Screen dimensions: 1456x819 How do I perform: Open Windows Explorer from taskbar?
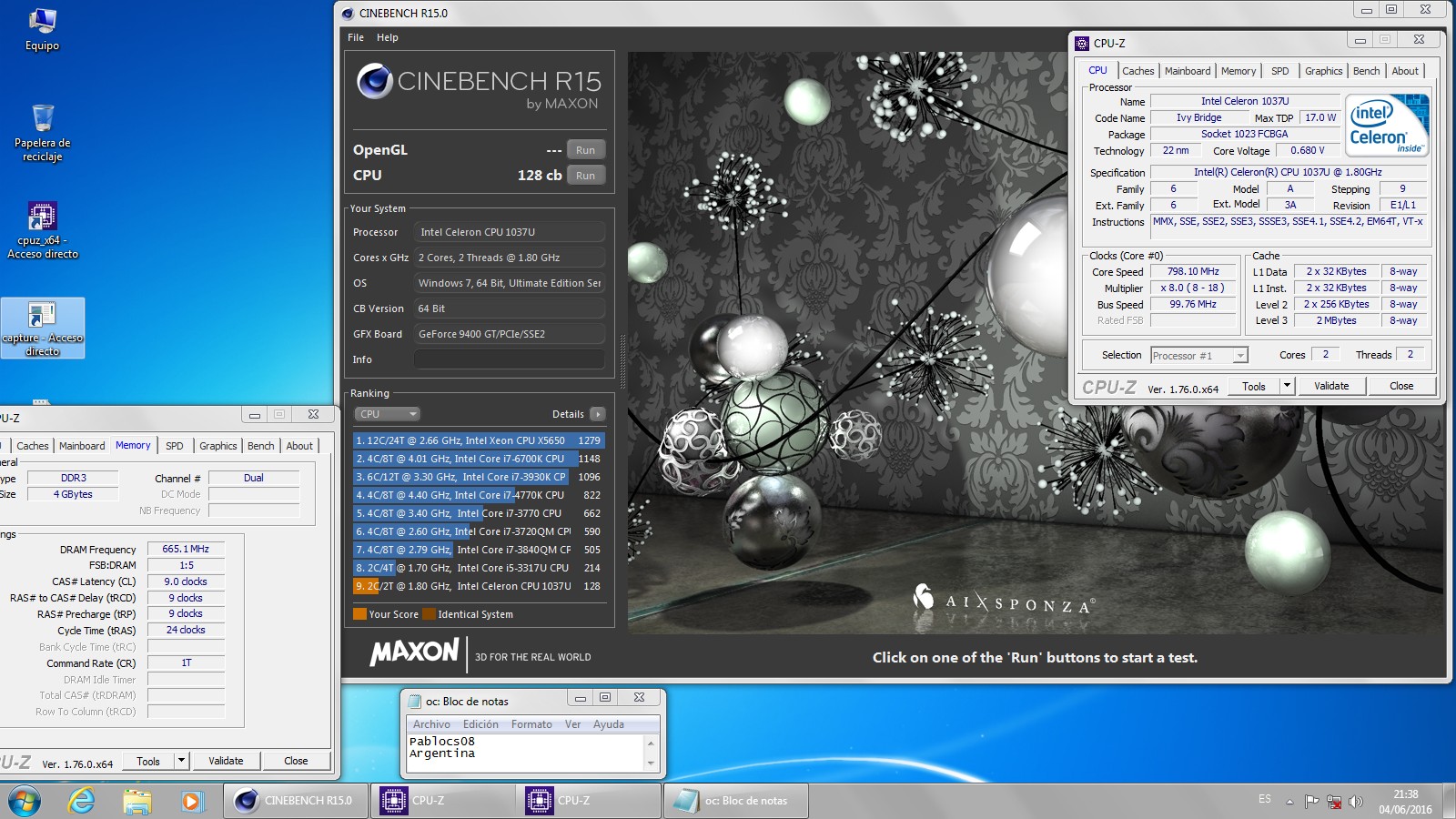pyautogui.click(x=136, y=801)
